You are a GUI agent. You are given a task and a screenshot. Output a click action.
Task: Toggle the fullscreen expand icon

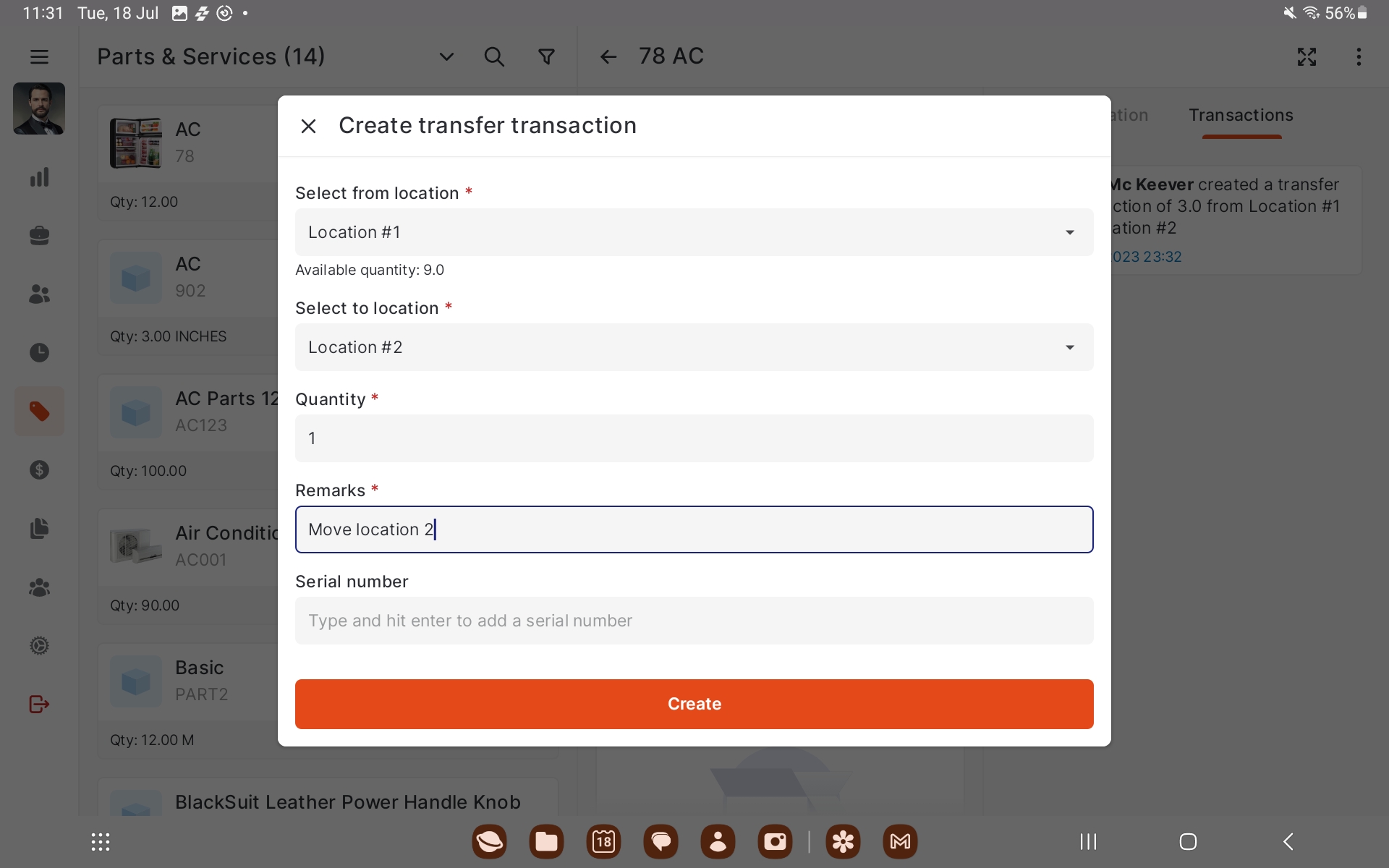pos(1307,56)
